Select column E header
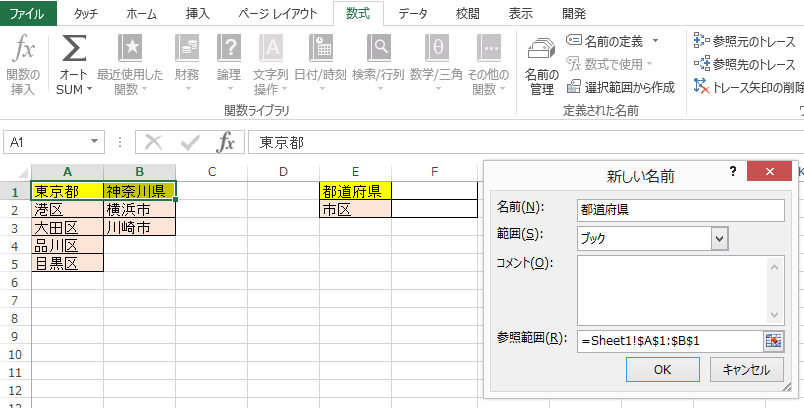The height and width of the screenshot is (408, 804). pyautogui.click(x=355, y=172)
